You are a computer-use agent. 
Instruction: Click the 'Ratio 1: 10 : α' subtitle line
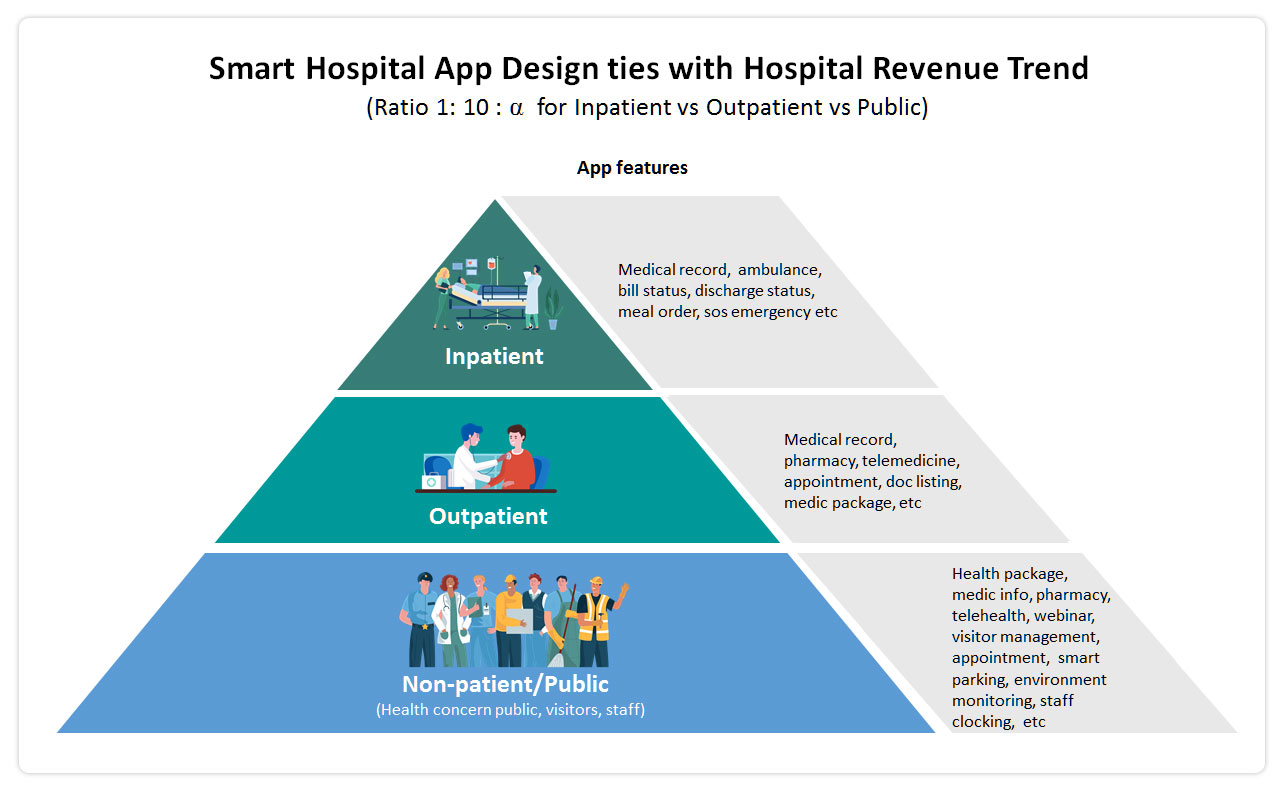click(648, 107)
